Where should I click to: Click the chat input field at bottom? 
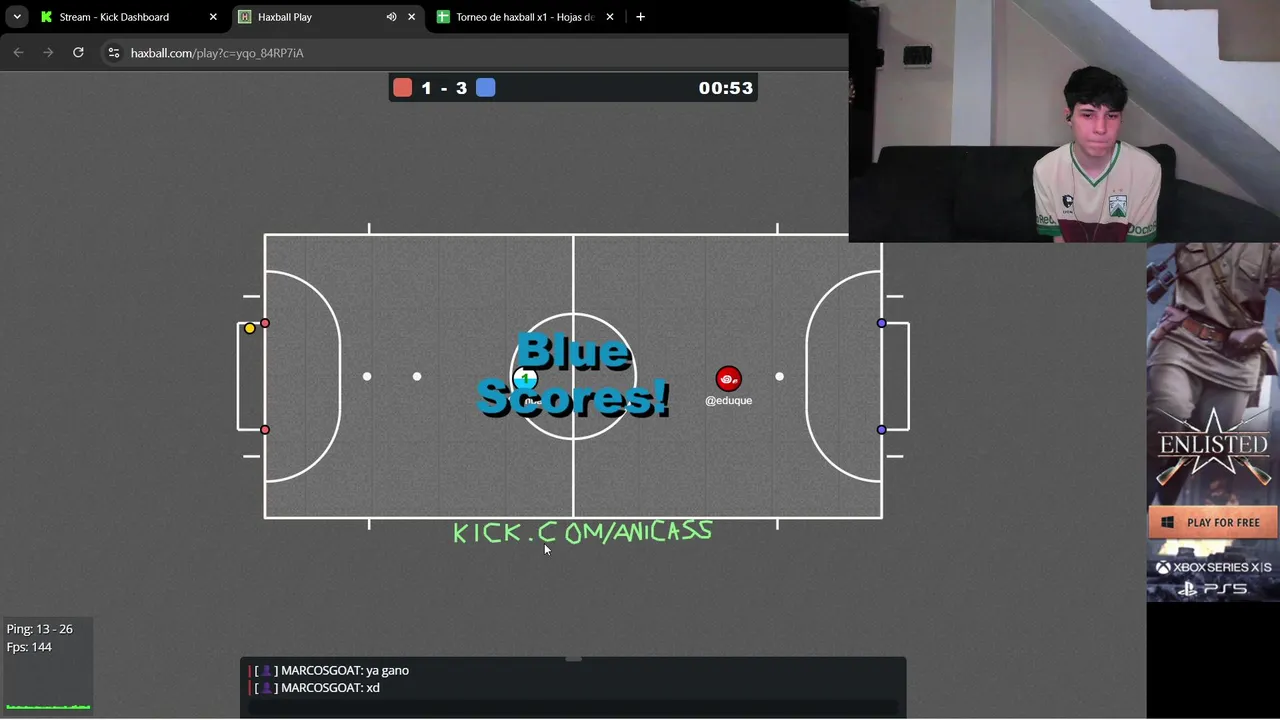pos(573,708)
